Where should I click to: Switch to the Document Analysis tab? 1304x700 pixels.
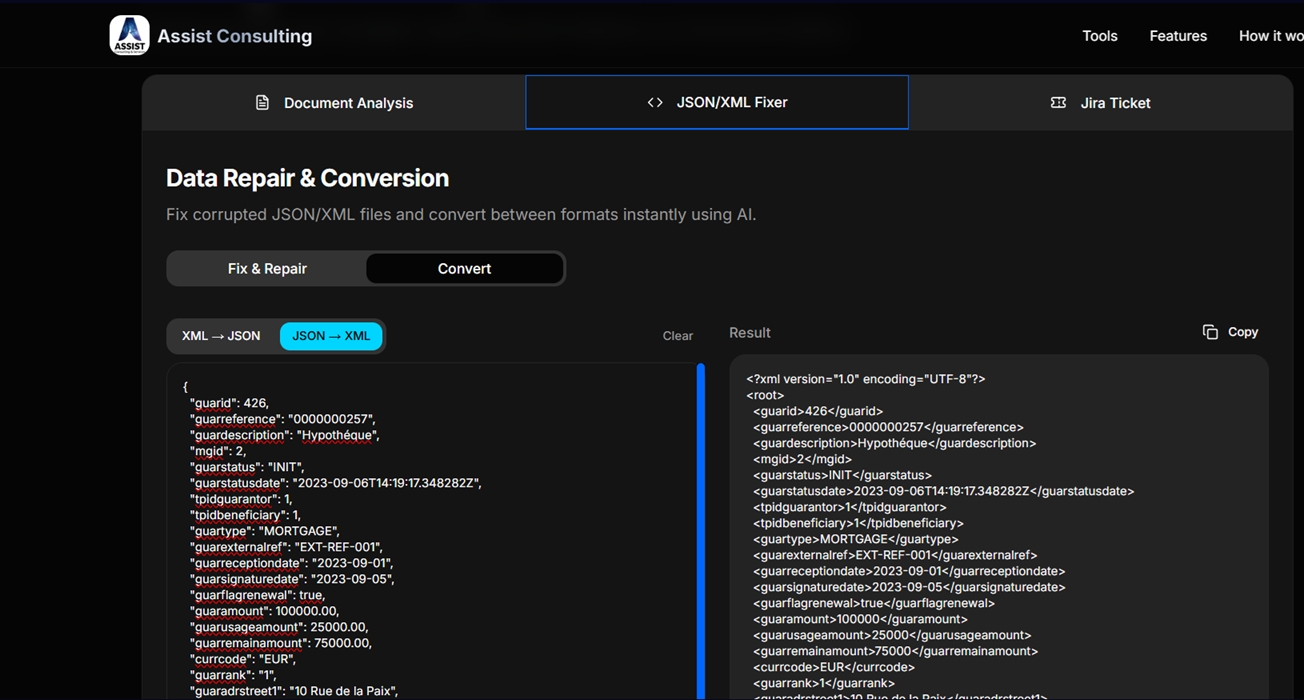(x=348, y=103)
